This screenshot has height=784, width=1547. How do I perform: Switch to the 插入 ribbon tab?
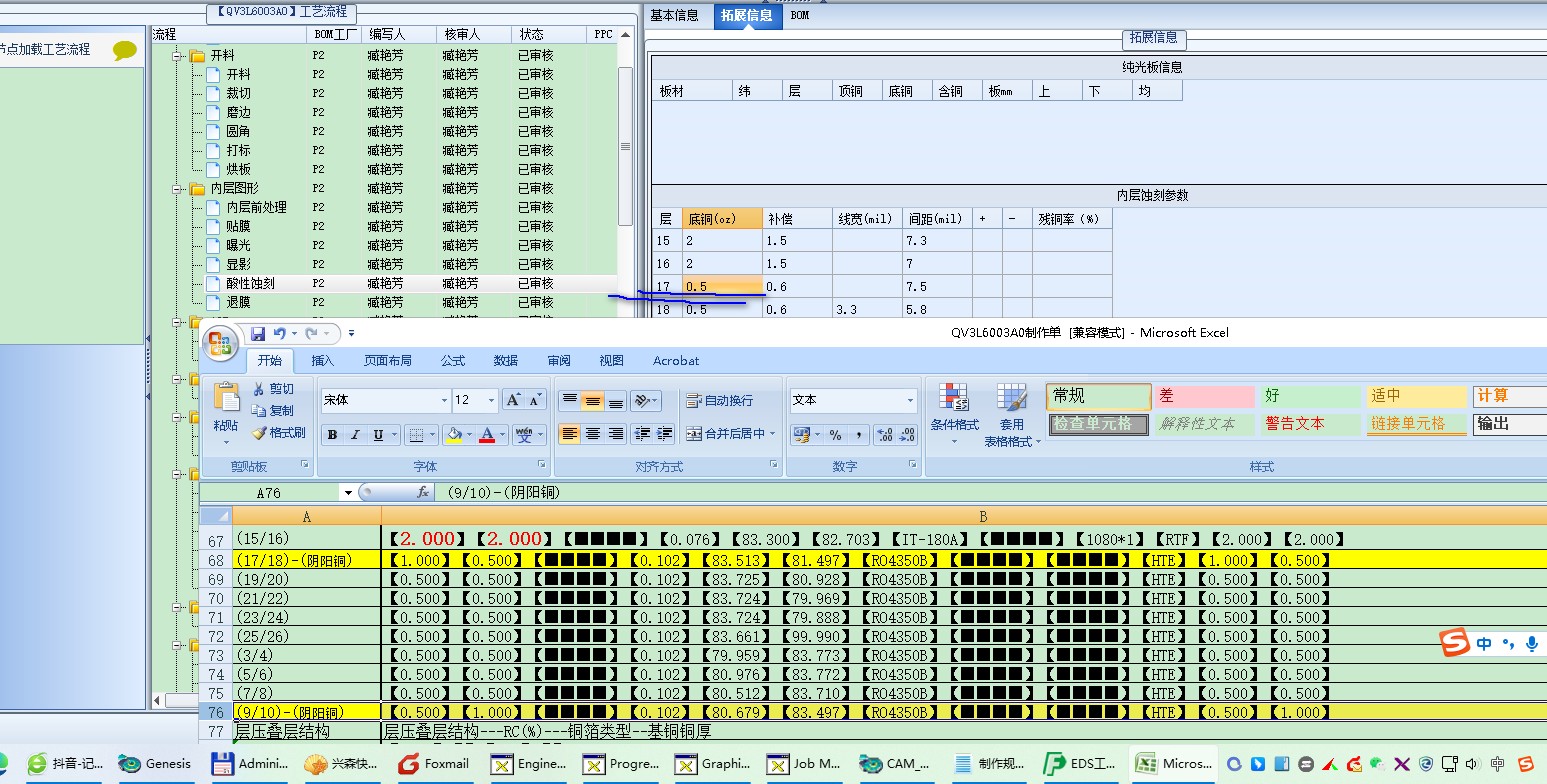323,361
